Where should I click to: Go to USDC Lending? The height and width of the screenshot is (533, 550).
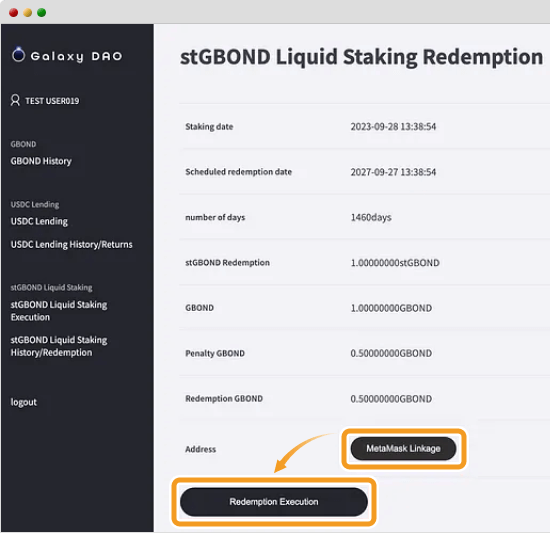39,221
